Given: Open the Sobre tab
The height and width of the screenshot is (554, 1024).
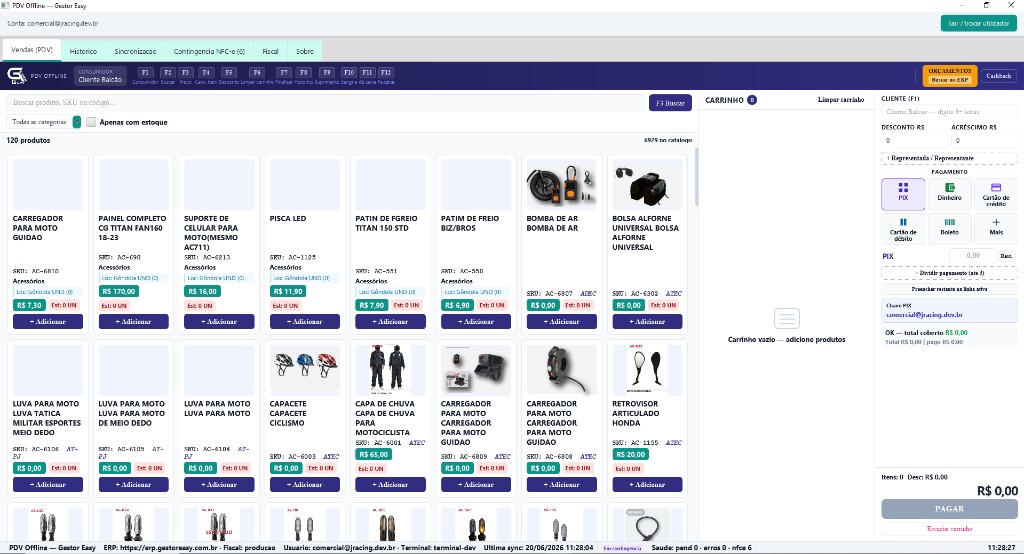Looking at the screenshot, I should coord(304,51).
